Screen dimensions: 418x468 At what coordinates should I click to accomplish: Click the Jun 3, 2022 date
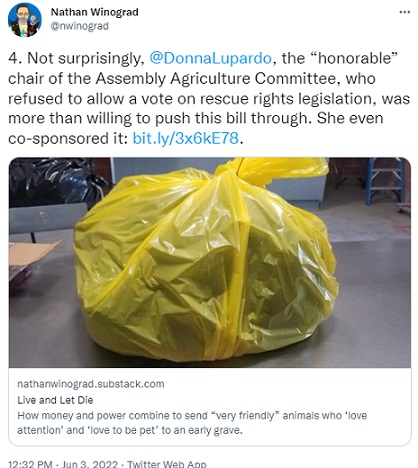click(x=90, y=464)
